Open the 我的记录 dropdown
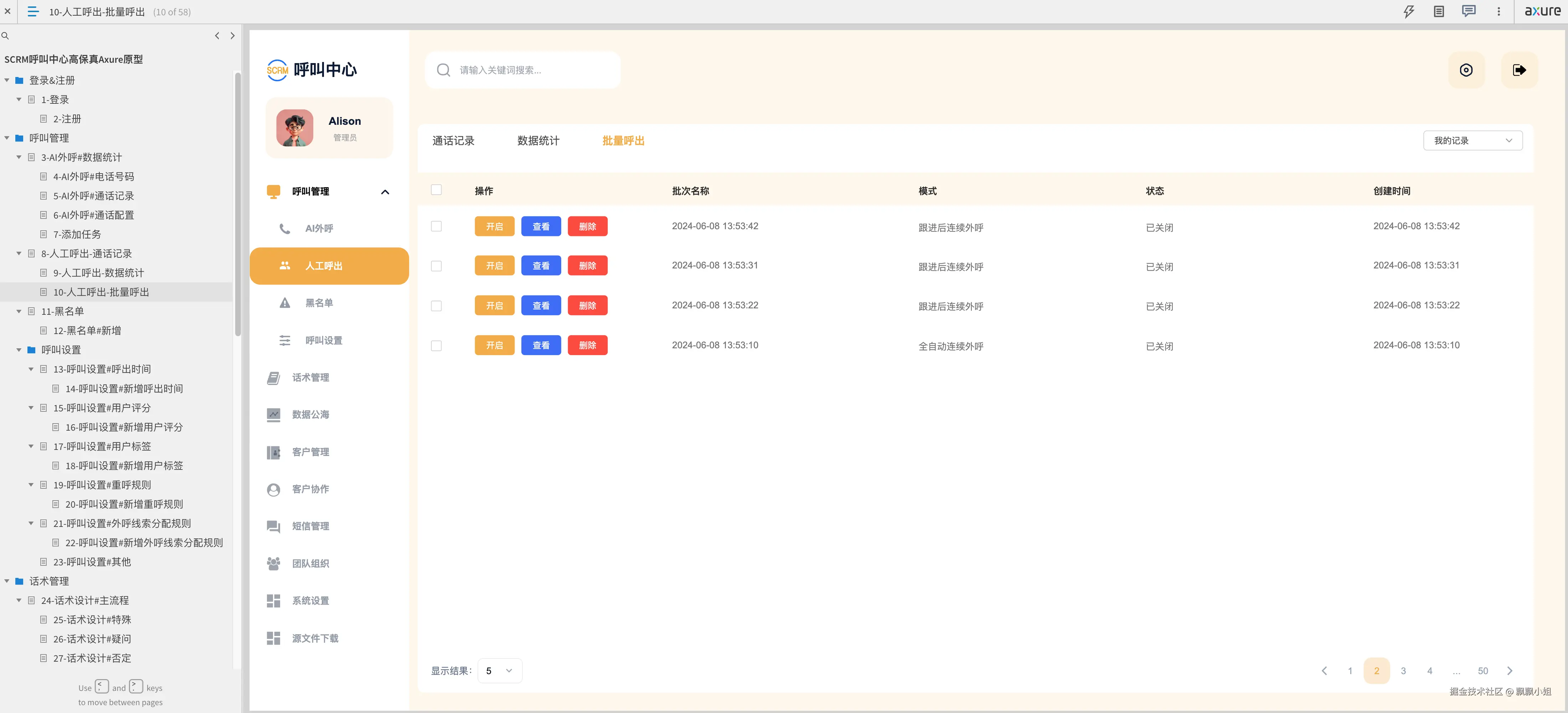The width and height of the screenshot is (1568, 713). [x=1473, y=140]
